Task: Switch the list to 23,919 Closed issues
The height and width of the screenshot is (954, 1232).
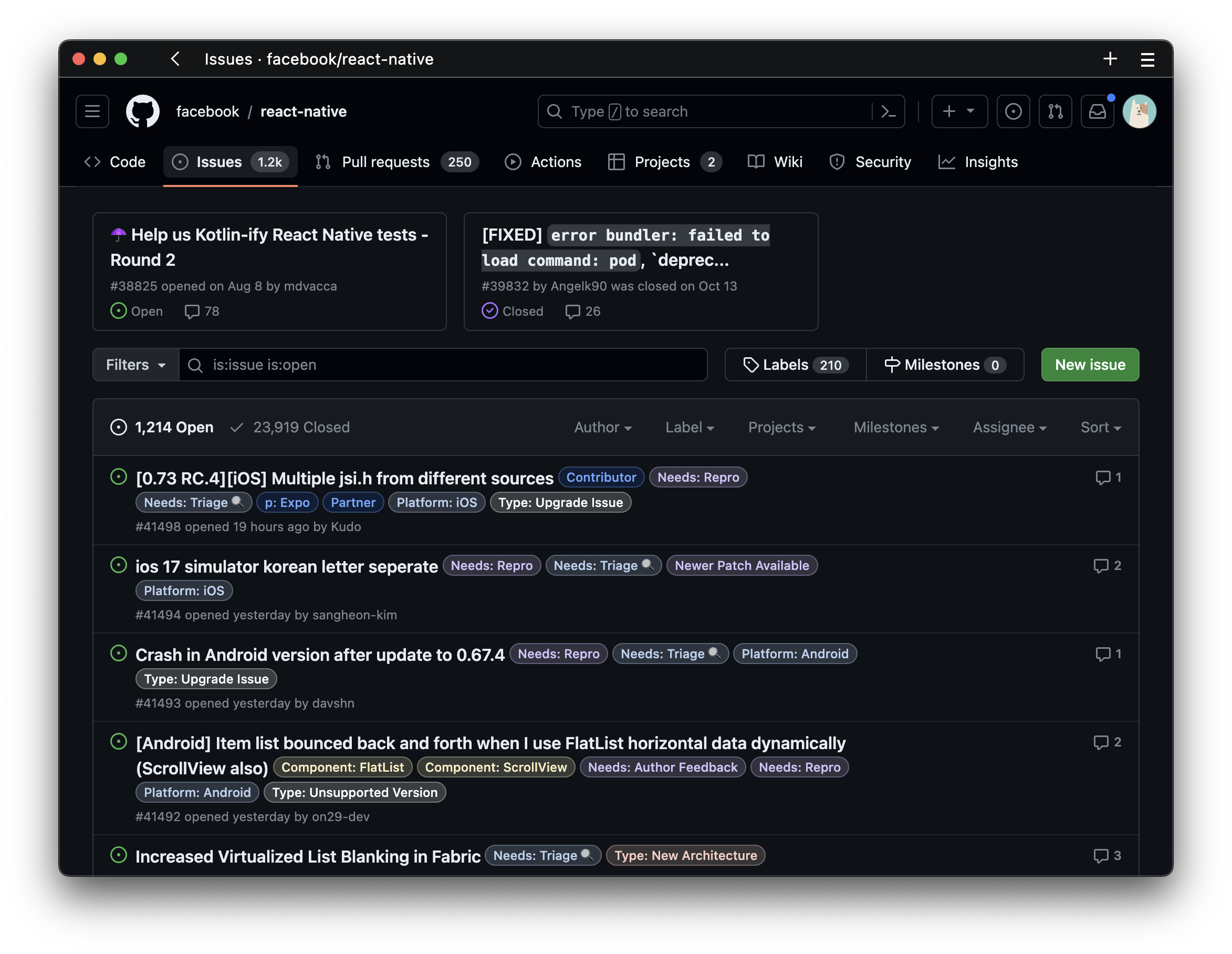Action: (x=290, y=427)
